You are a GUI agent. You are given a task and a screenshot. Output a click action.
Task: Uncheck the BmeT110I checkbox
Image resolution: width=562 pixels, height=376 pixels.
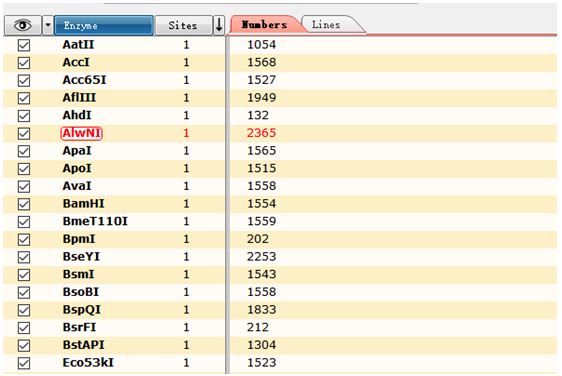click(24, 222)
